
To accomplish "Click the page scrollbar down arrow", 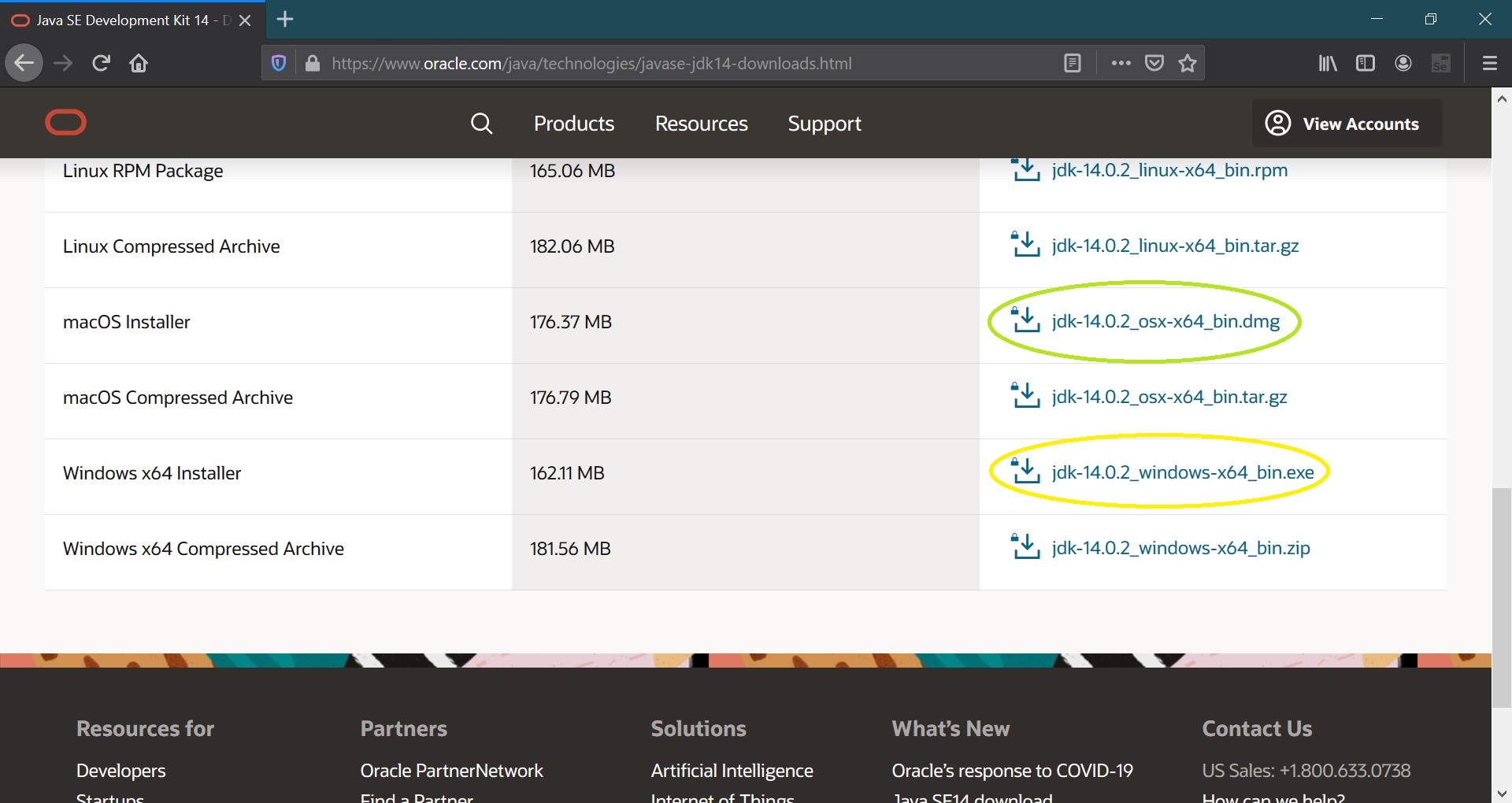I will tap(1502, 793).
